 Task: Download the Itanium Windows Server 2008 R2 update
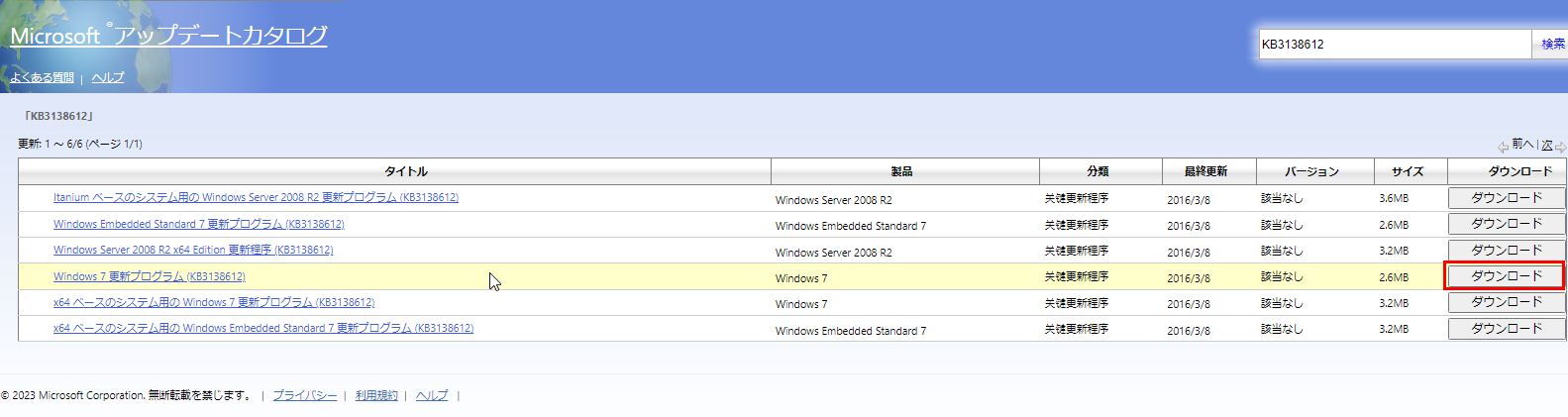click(x=1507, y=198)
